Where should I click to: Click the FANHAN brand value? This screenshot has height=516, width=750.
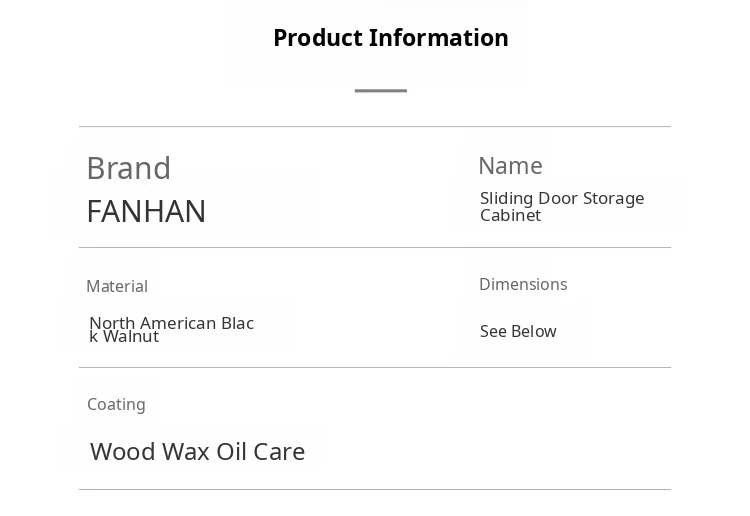(146, 211)
